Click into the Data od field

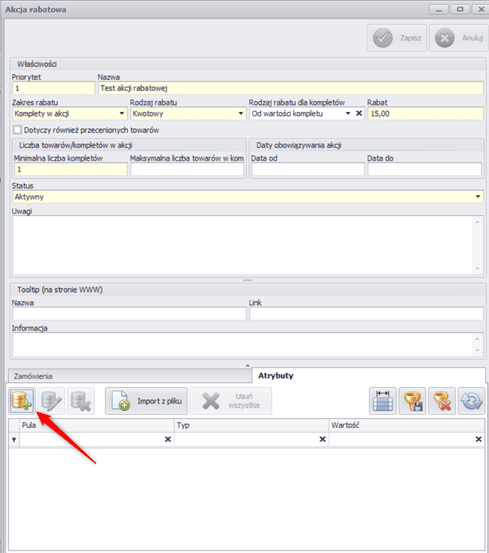pyautogui.click(x=308, y=169)
